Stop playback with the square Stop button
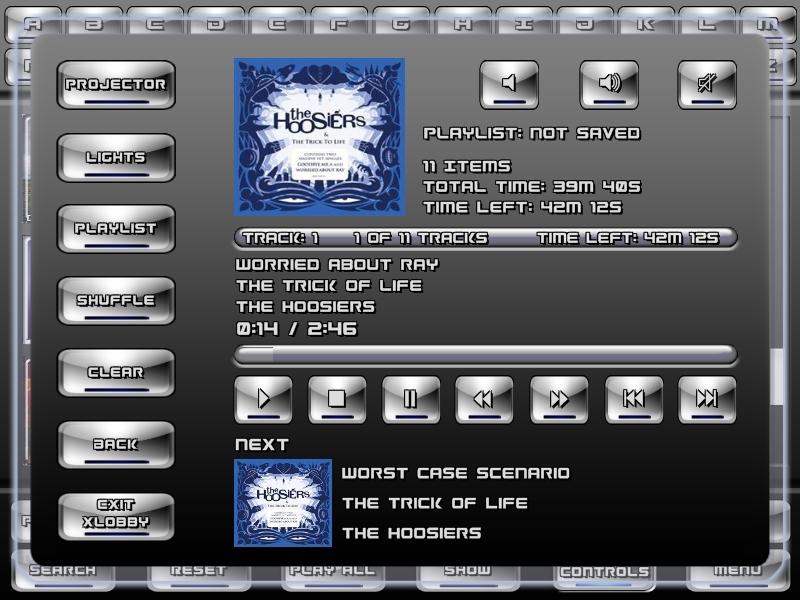800x600 pixels. (337, 399)
